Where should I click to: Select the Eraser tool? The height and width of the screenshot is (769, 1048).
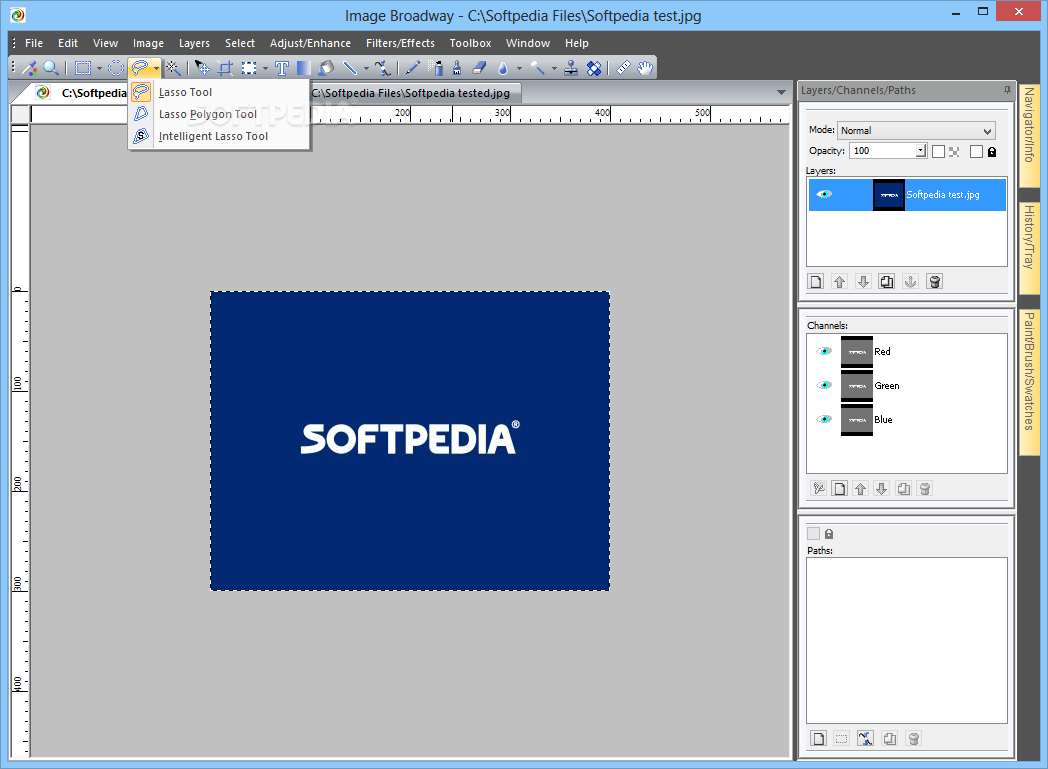coord(479,67)
